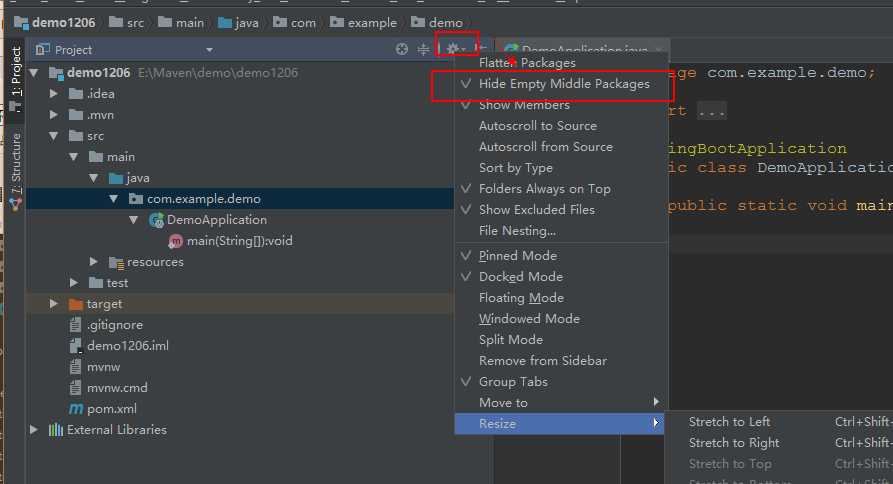The height and width of the screenshot is (484, 893).
Task: Toggle Group Tabs option
Action: 560,382
